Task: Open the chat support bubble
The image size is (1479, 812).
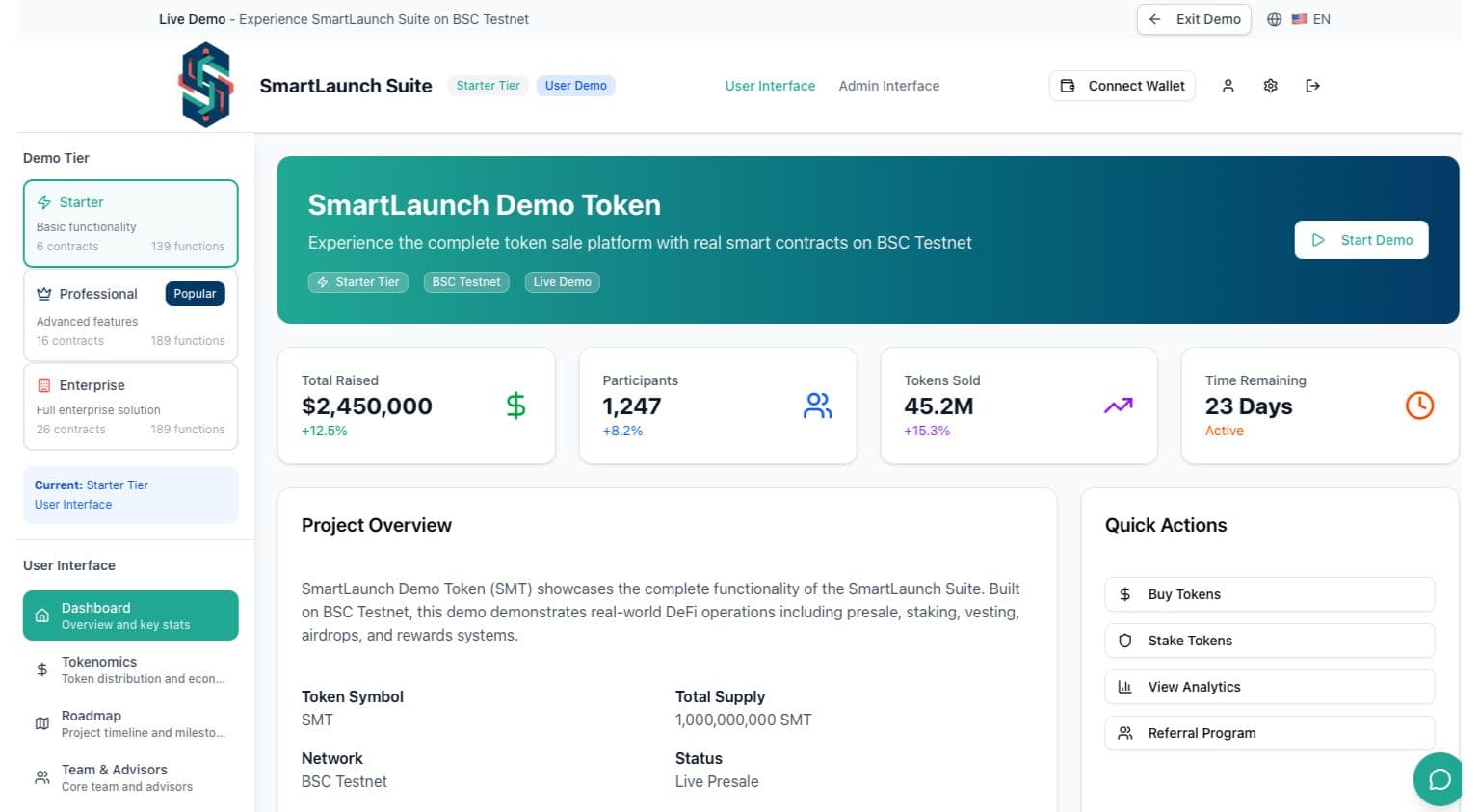Action: coord(1438,779)
